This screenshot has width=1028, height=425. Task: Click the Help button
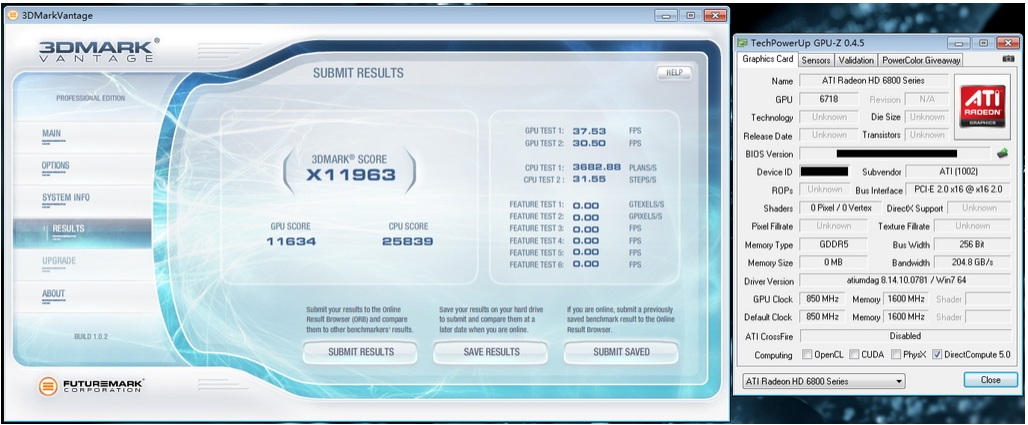(673, 73)
